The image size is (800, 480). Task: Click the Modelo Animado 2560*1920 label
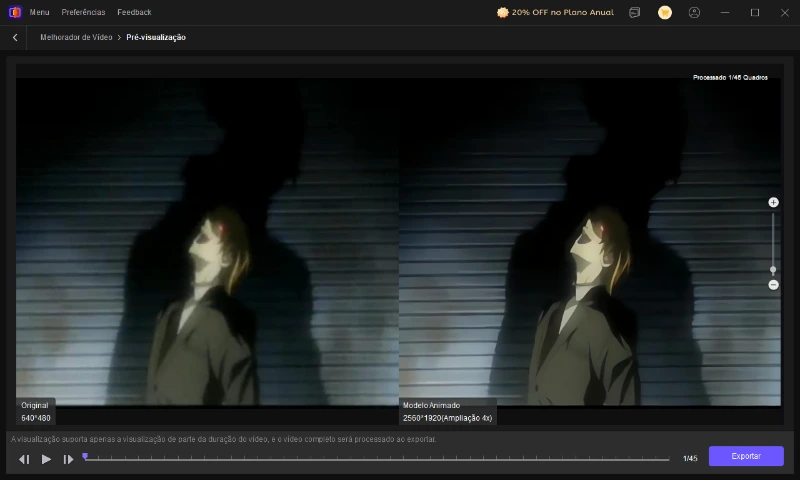click(x=447, y=412)
